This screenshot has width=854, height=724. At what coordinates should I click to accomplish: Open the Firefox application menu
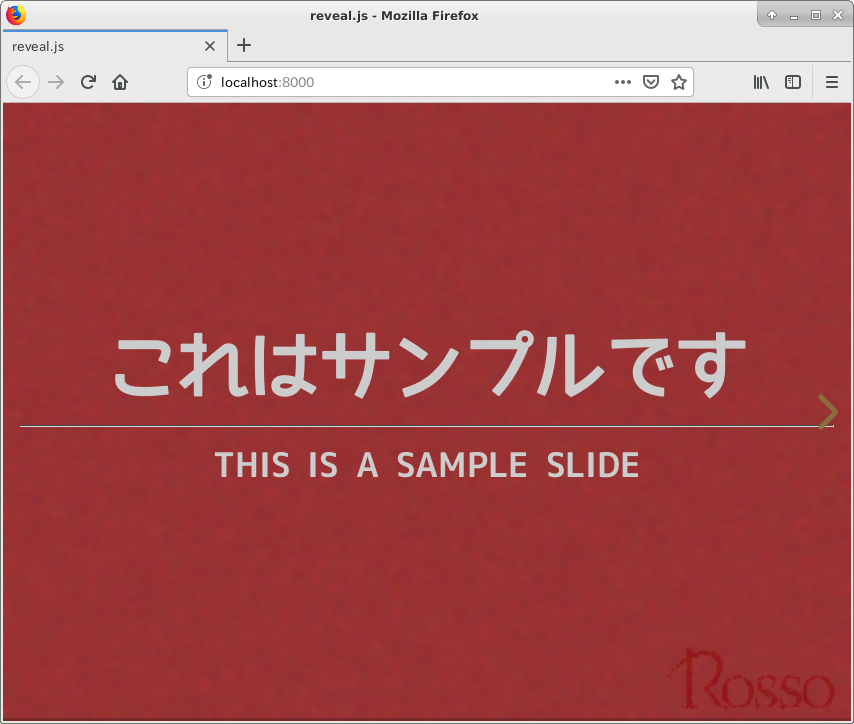click(832, 82)
